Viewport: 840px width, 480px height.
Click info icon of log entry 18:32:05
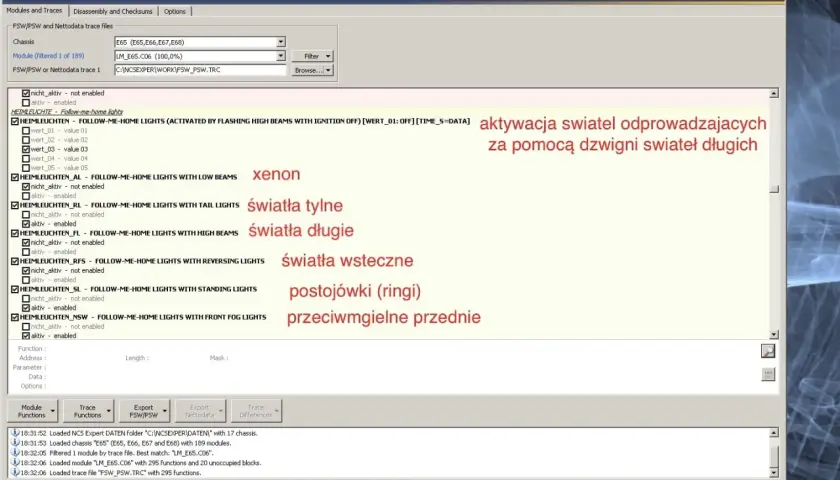(x=15, y=453)
